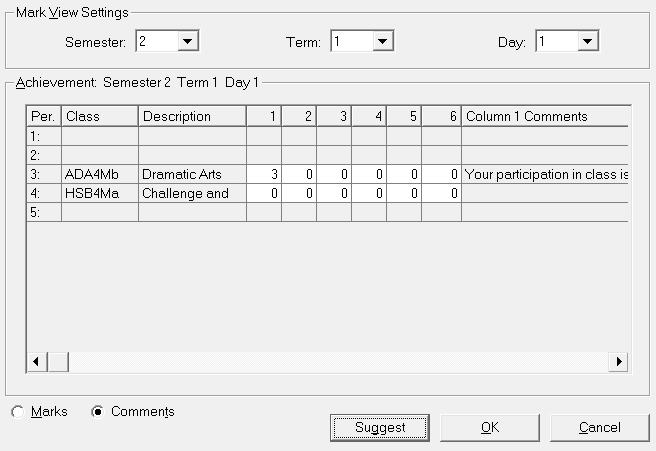Open the Term dropdown

[x=383, y=41]
